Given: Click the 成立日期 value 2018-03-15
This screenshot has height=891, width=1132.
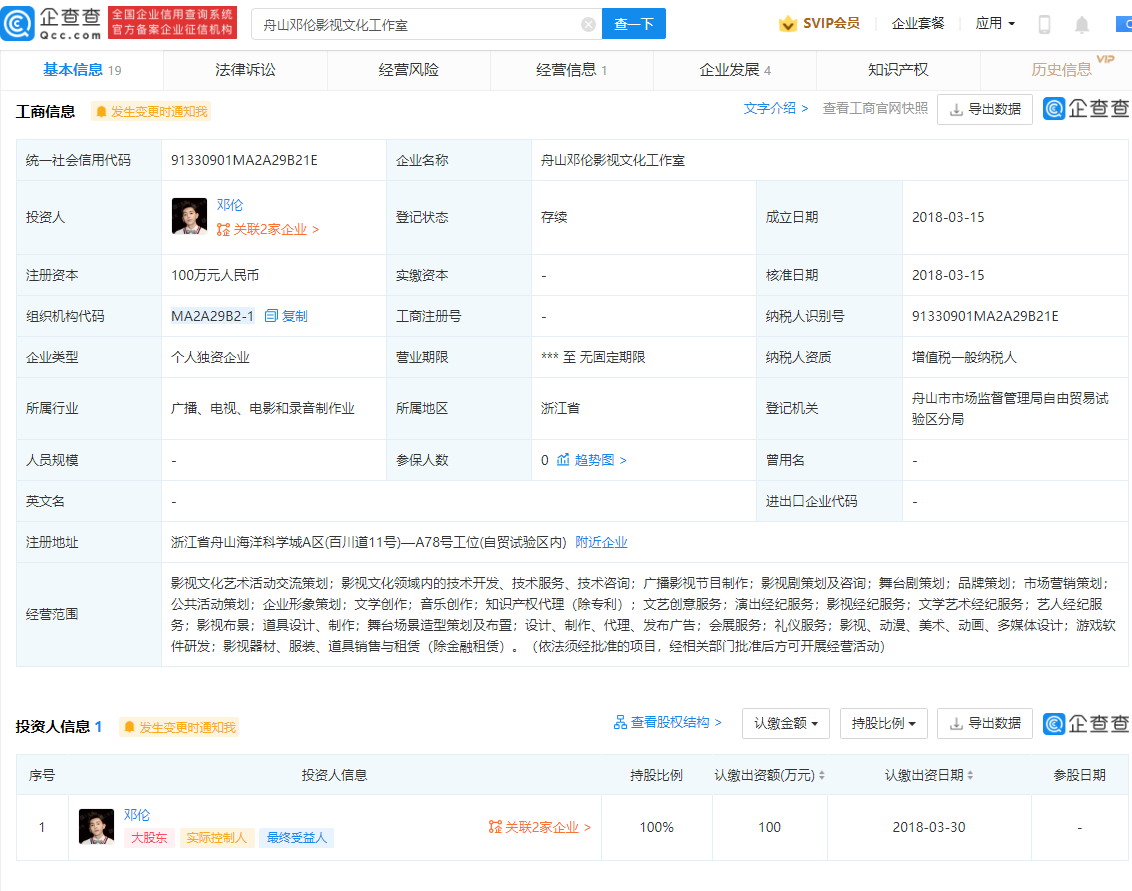Looking at the screenshot, I should 948,217.
